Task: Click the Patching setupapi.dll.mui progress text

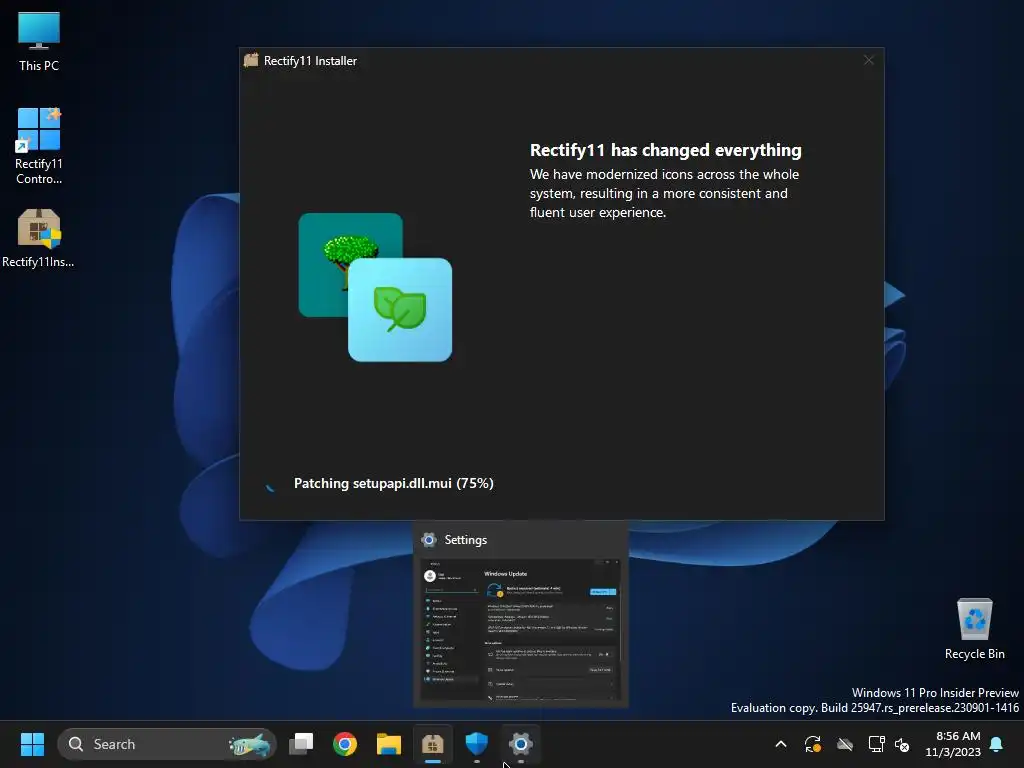Action: [x=394, y=483]
